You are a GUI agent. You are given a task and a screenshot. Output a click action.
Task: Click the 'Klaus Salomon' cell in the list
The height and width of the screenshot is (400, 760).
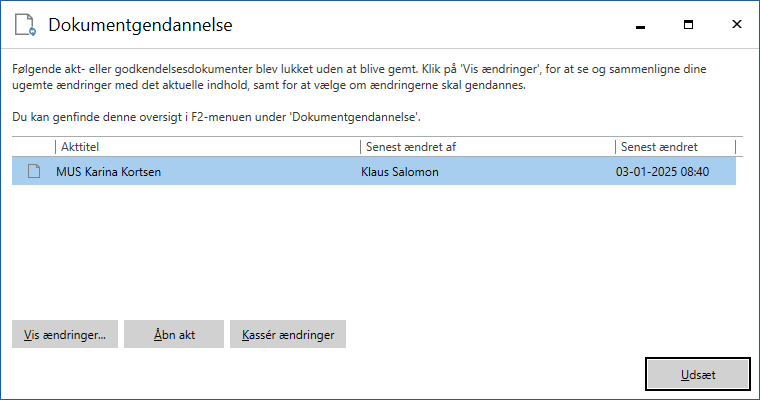[x=401, y=171]
